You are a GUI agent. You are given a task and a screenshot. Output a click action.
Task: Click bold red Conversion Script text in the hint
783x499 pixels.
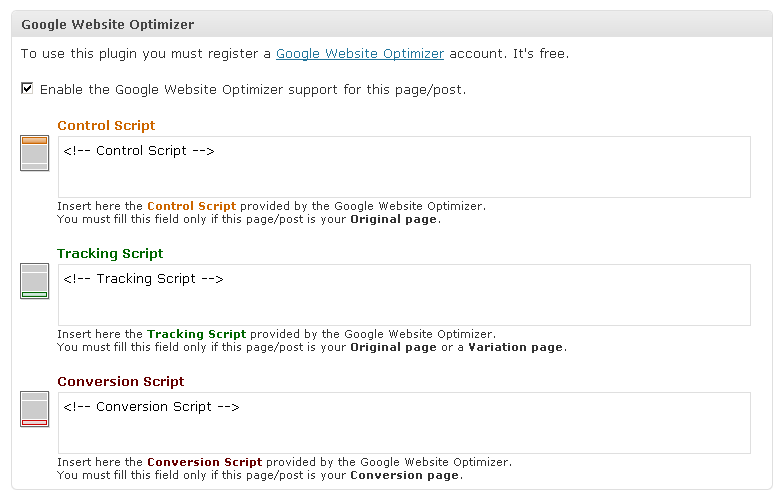(204, 462)
